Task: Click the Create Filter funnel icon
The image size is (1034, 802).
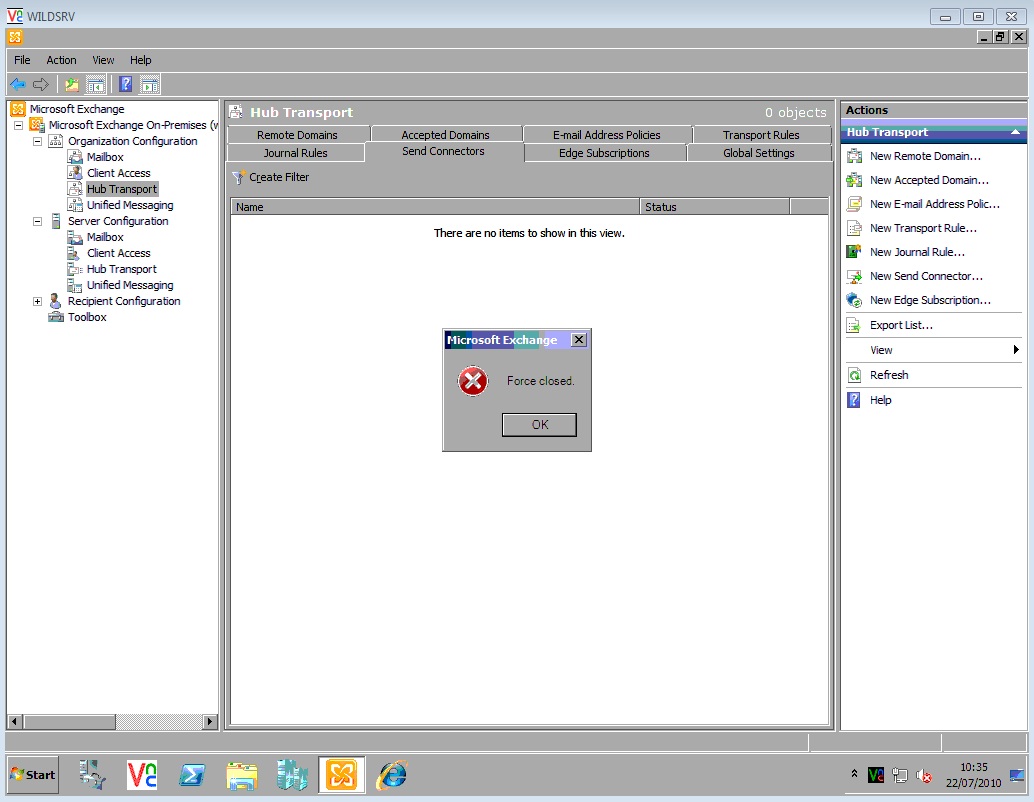Action: (238, 177)
